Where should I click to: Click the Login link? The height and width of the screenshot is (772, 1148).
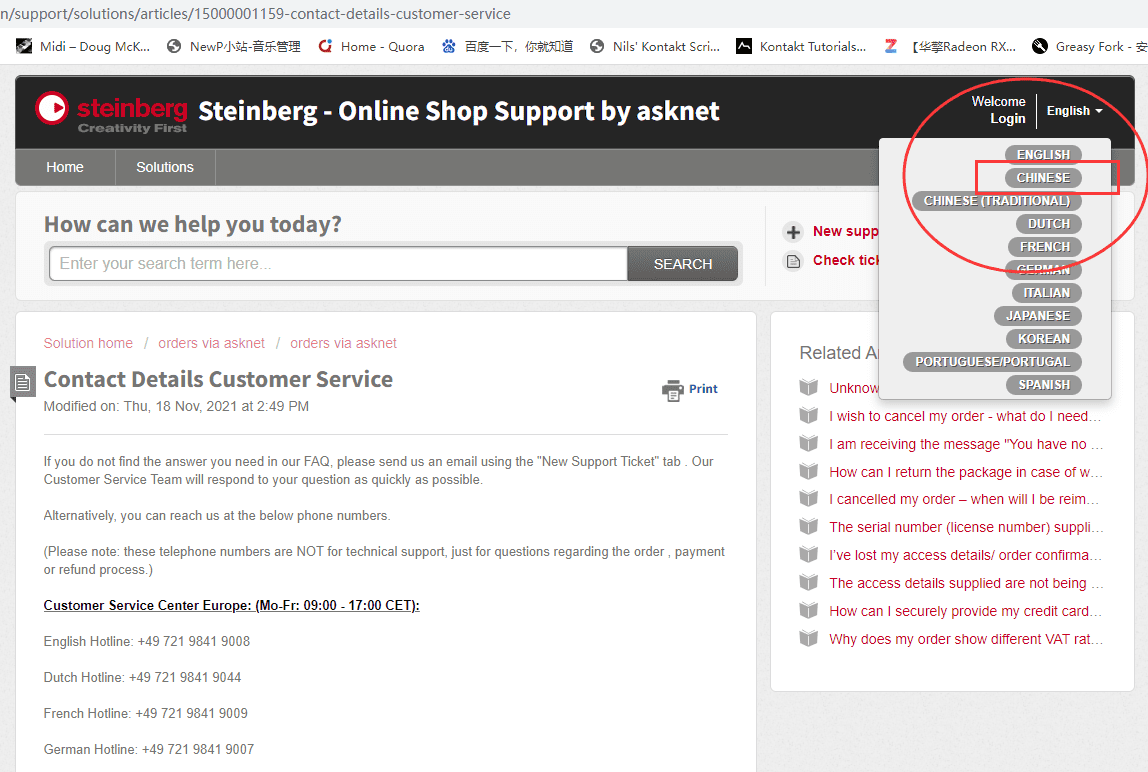click(1007, 119)
